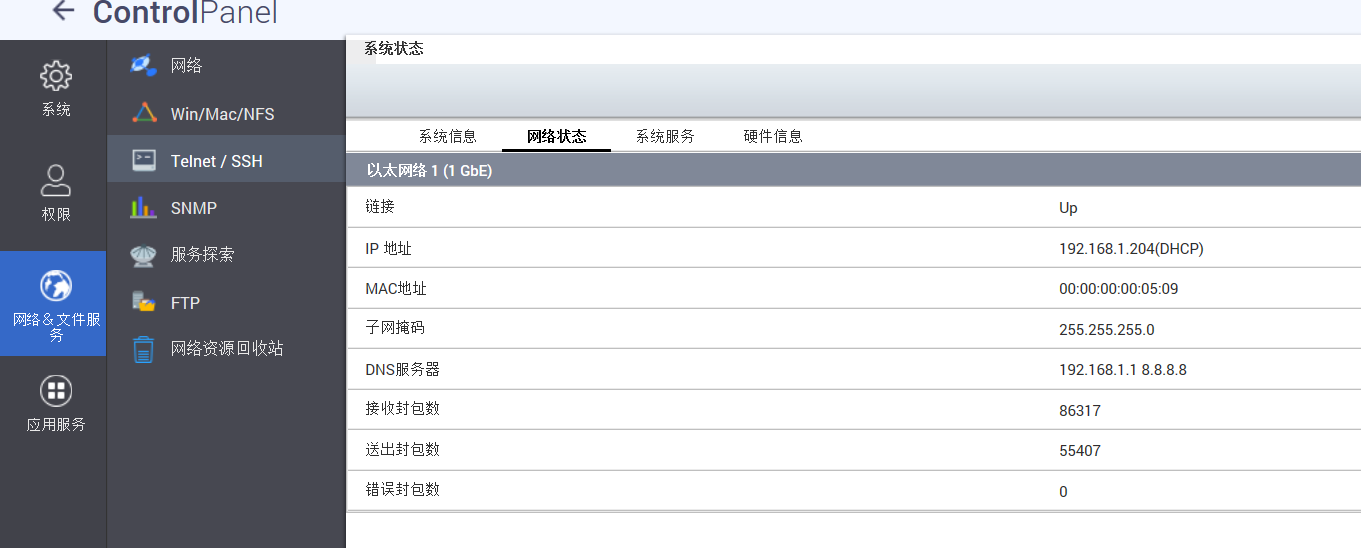Open the 系统服务 tab
1361x548 pixels.
pos(665,136)
